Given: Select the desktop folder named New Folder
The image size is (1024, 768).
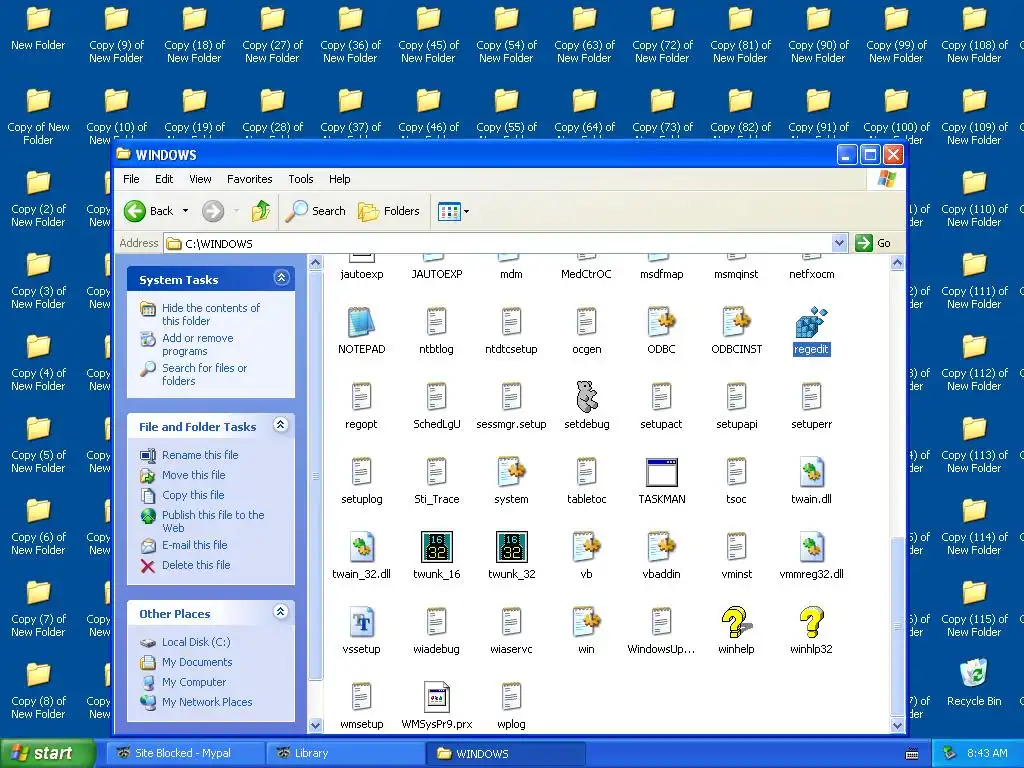Looking at the screenshot, I should 38,29.
